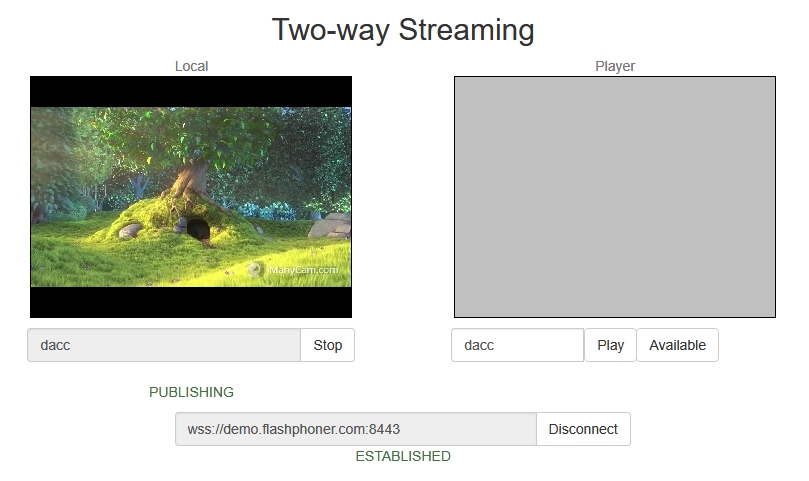Click the Player label above the gray panel
The image size is (809, 481).
click(x=615, y=66)
